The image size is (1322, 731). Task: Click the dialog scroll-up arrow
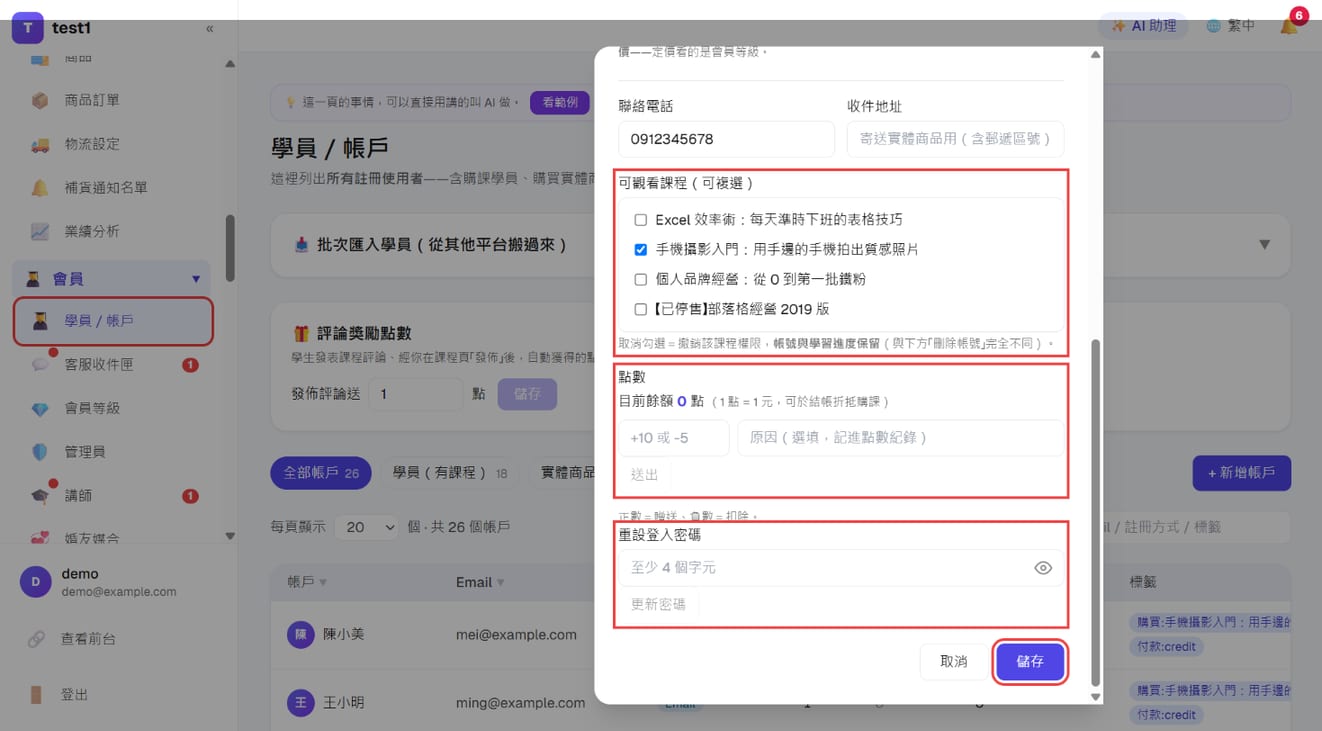[x=1095, y=55]
